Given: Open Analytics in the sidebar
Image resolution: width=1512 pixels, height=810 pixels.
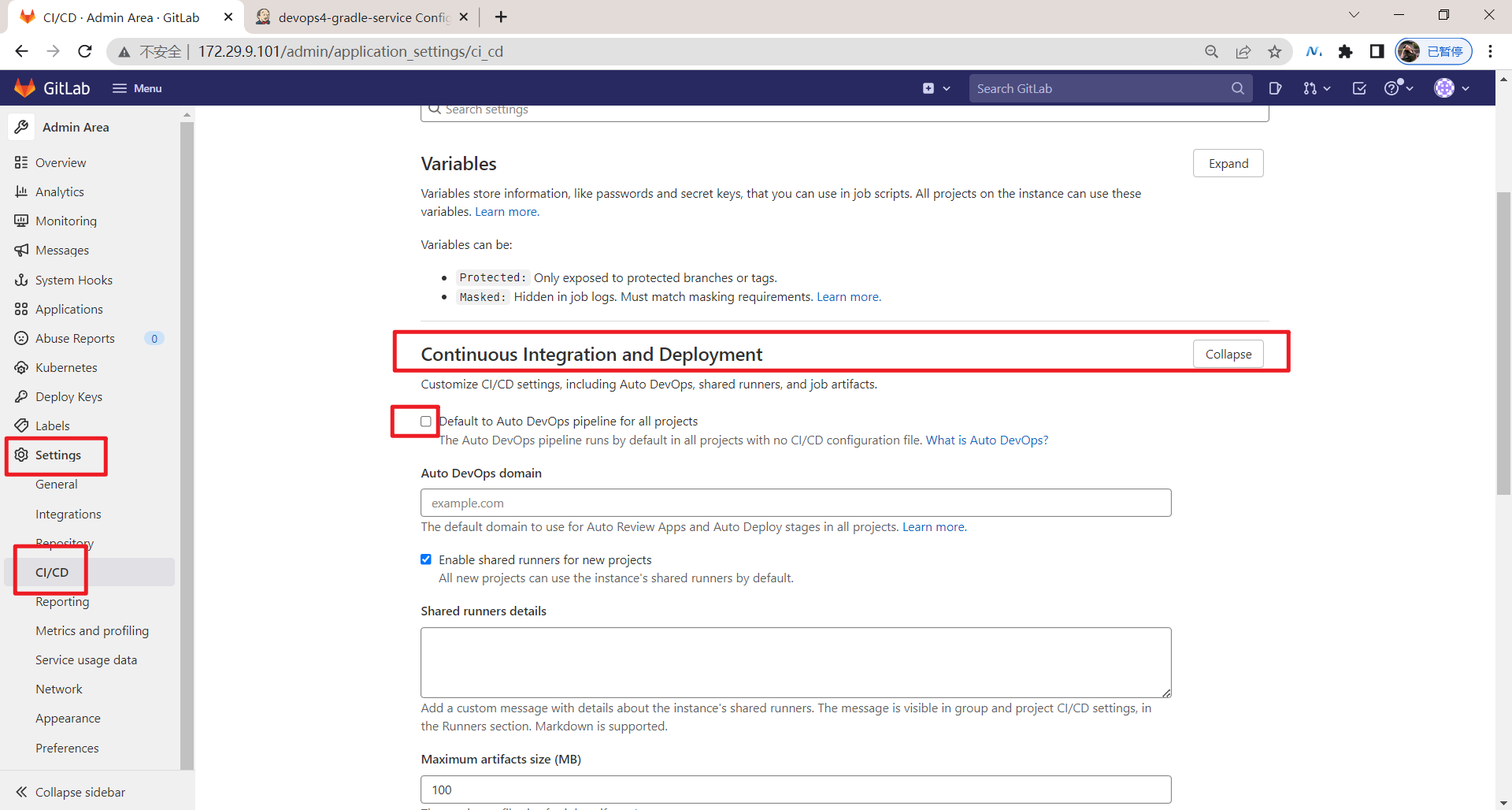Looking at the screenshot, I should pos(60,191).
